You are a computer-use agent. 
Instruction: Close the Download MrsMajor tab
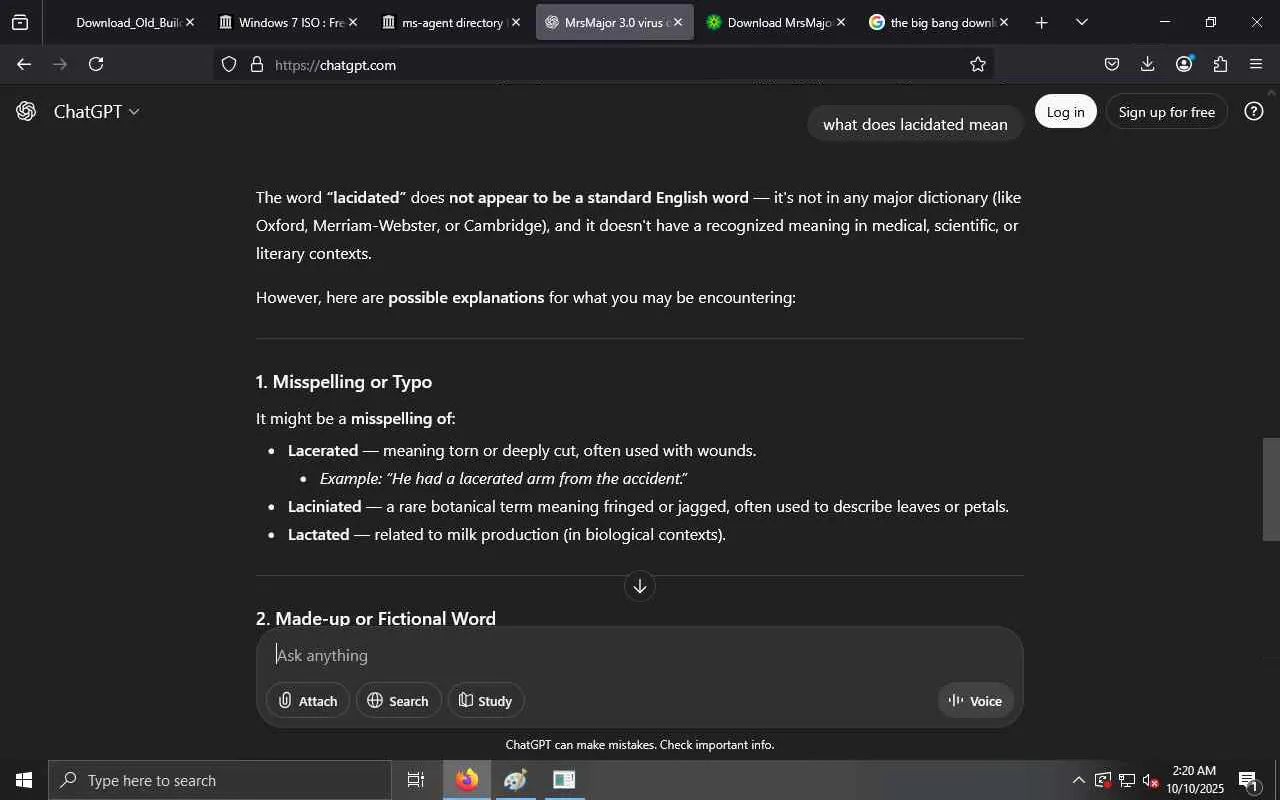841,22
